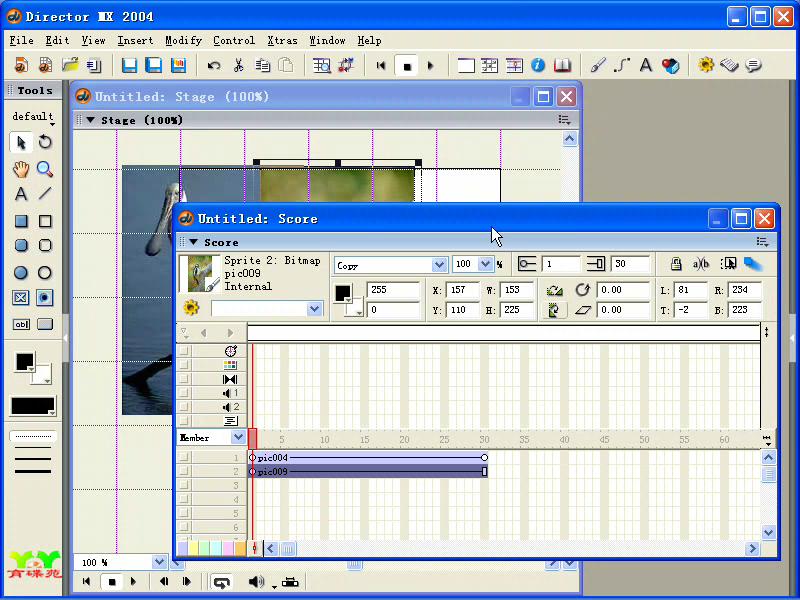Open the Paint window brush icon

tap(598, 65)
